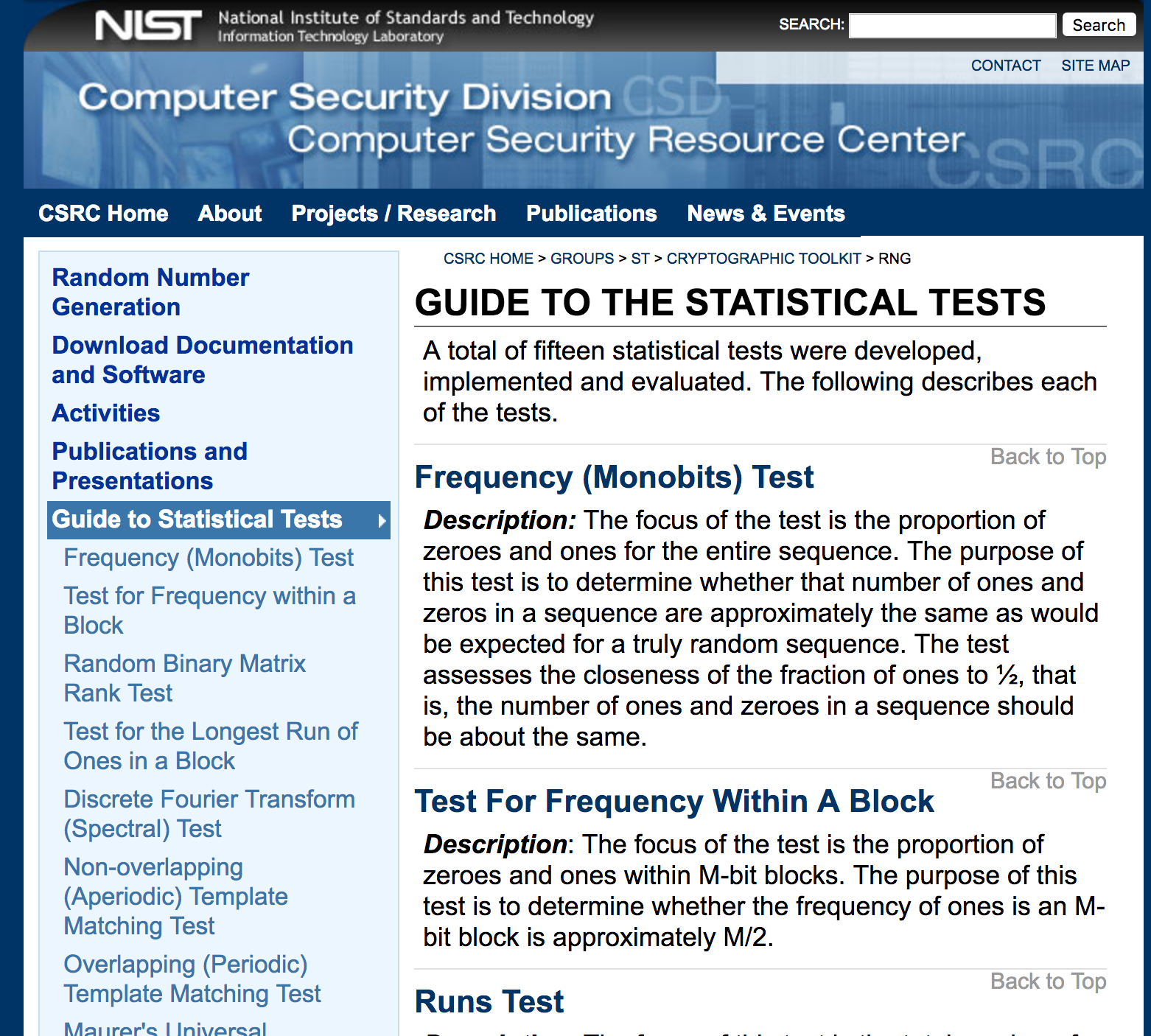Open Random Binary Matrix Rank Test link
The image size is (1151, 1036).
184,678
